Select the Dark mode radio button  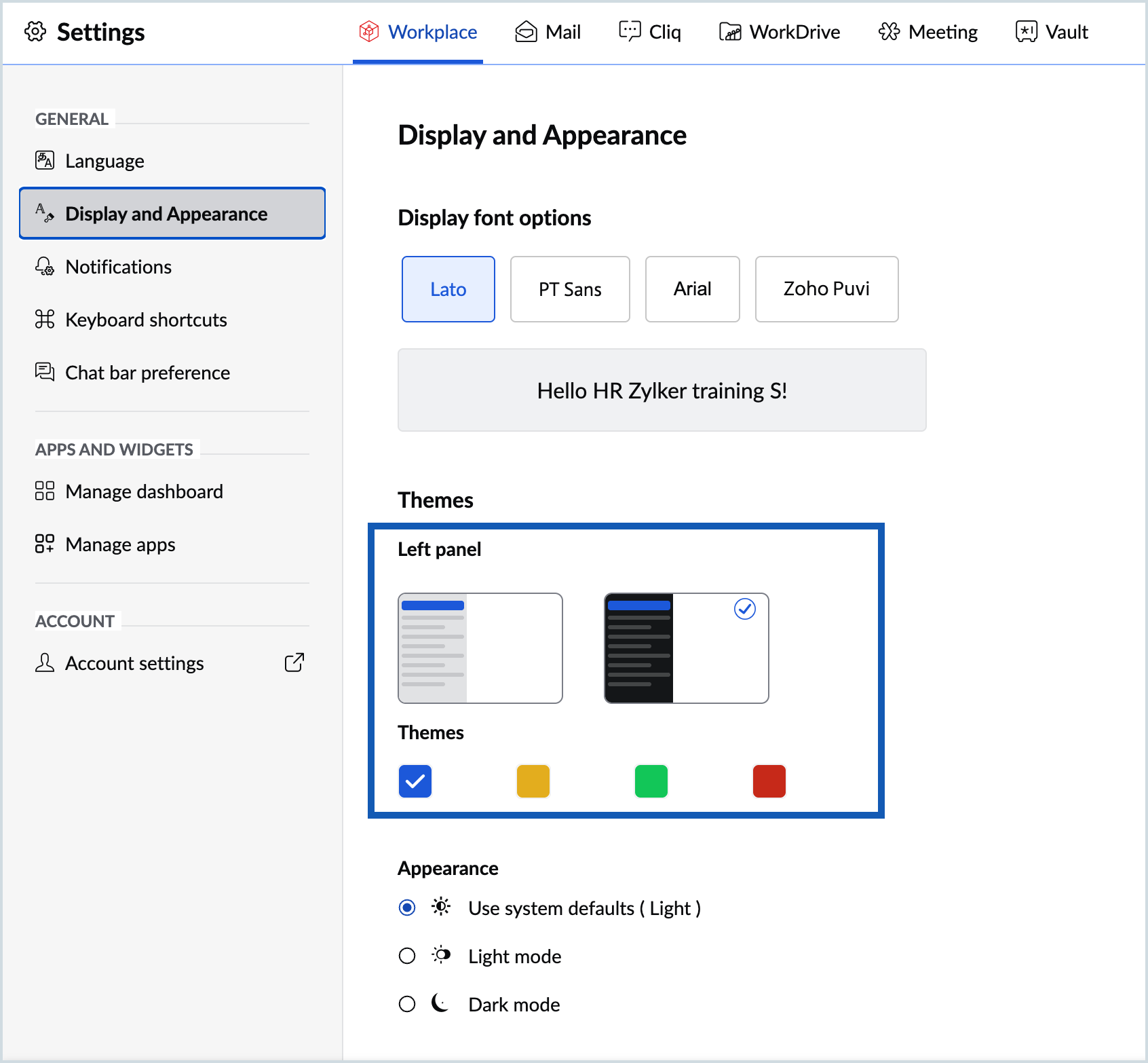tap(407, 1004)
